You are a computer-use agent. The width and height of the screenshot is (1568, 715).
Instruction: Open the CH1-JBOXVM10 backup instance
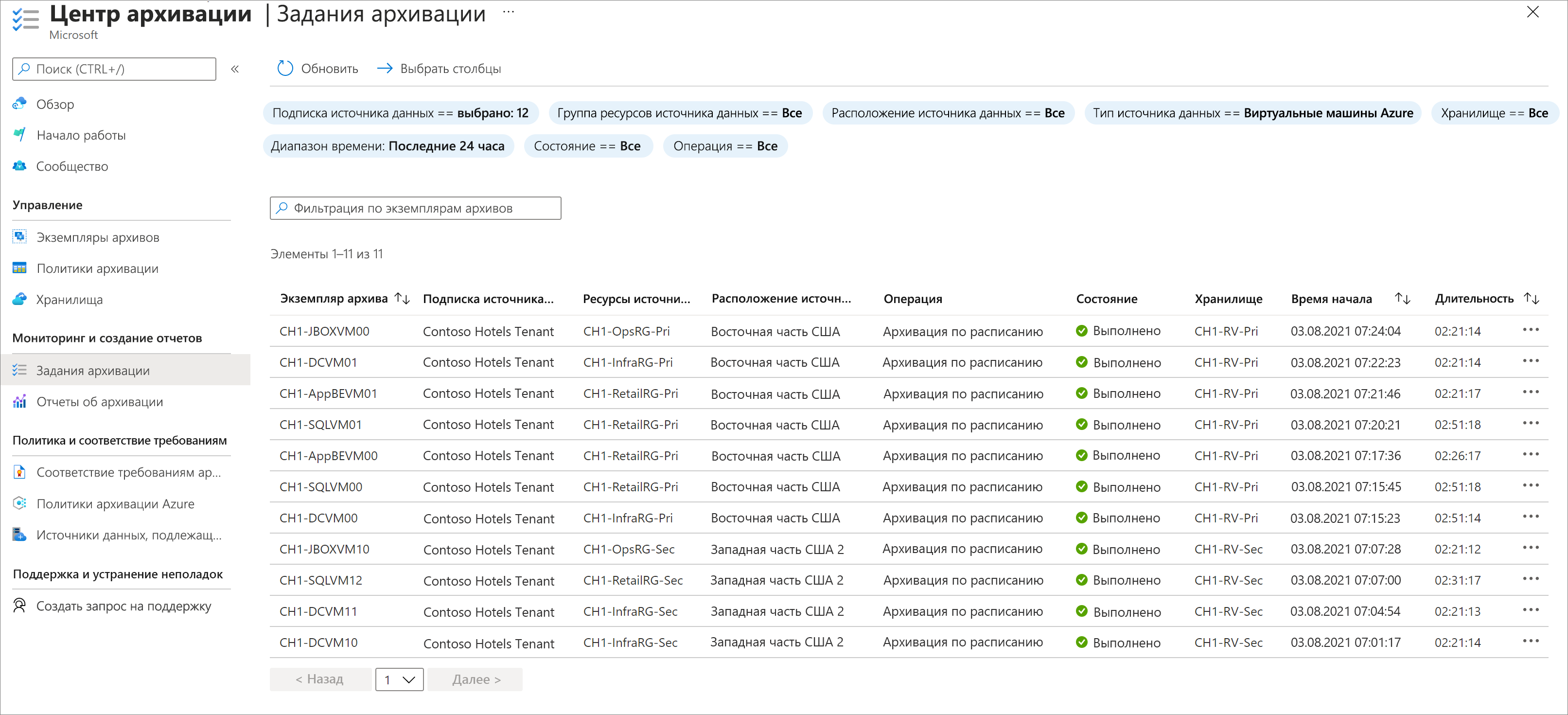(324, 549)
